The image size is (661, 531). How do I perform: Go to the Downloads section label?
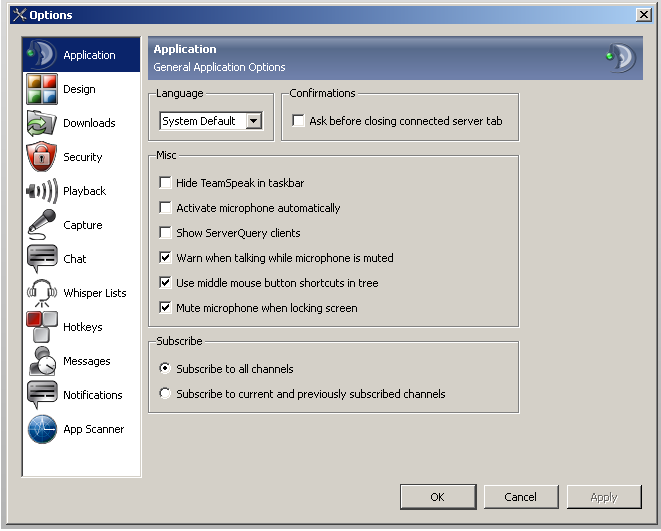coord(89,123)
